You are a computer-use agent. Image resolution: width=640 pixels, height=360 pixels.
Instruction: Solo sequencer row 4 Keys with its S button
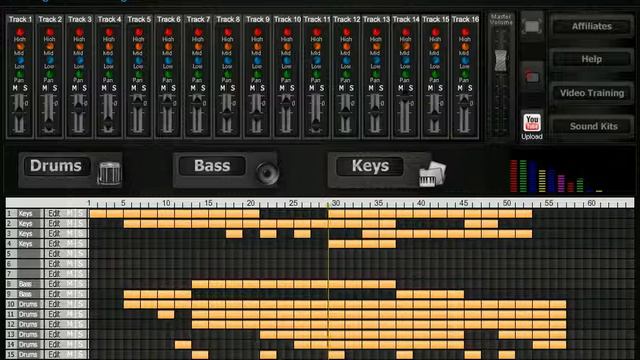(x=80, y=244)
